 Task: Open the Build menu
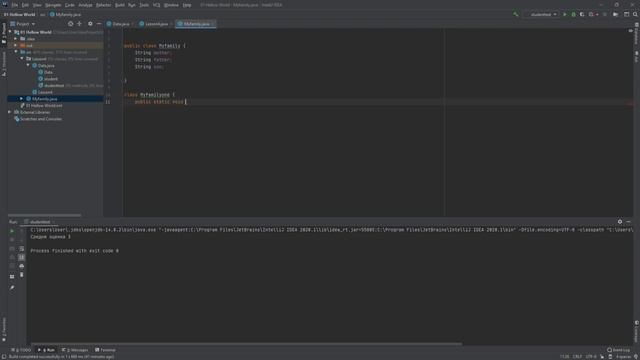pos(120,5)
